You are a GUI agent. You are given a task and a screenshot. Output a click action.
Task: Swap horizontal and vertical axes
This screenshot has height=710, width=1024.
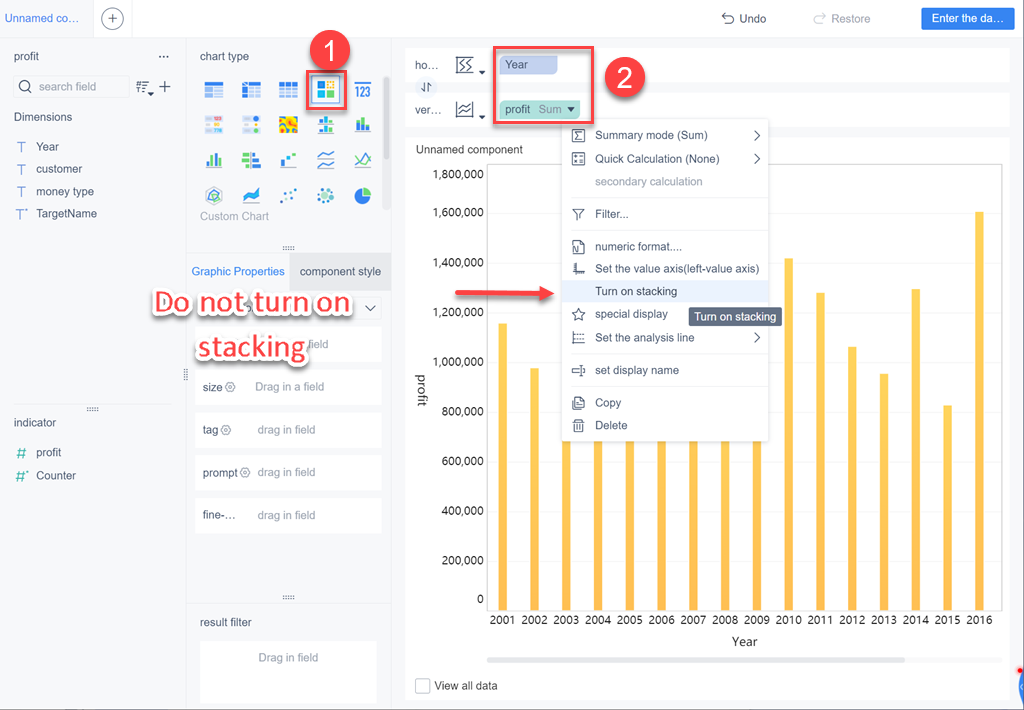[x=426, y=87]
